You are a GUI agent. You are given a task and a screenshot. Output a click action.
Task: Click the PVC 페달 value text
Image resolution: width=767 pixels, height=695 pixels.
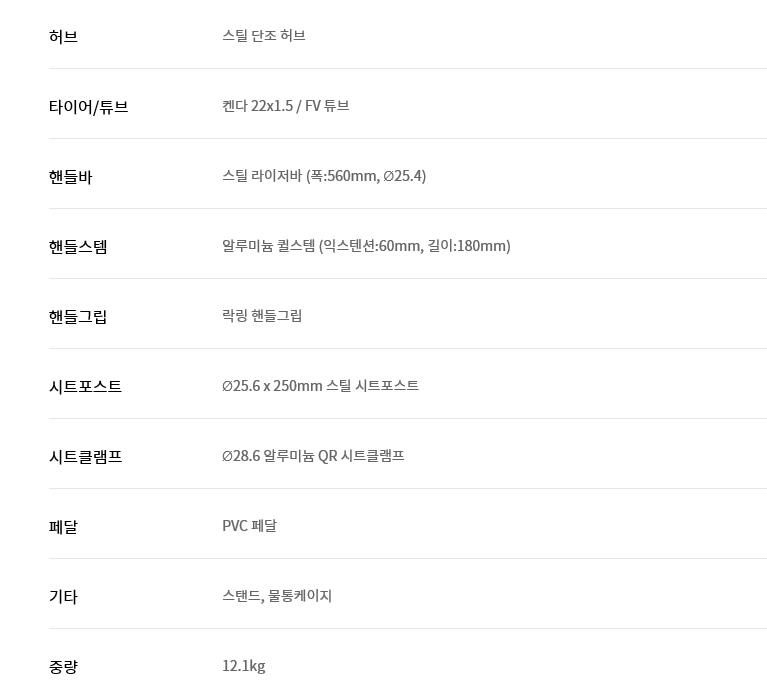[x=249, y=526]
